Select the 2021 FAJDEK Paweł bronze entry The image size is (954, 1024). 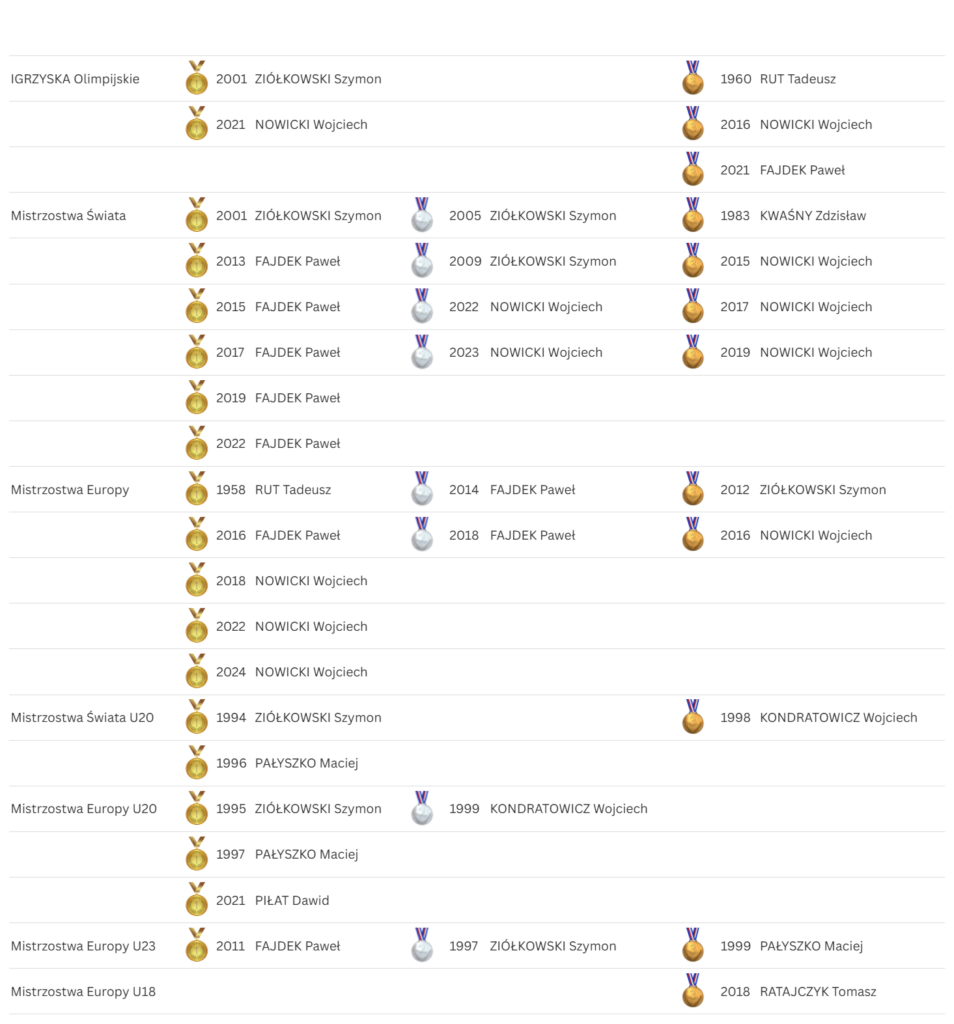click(782, 170)
